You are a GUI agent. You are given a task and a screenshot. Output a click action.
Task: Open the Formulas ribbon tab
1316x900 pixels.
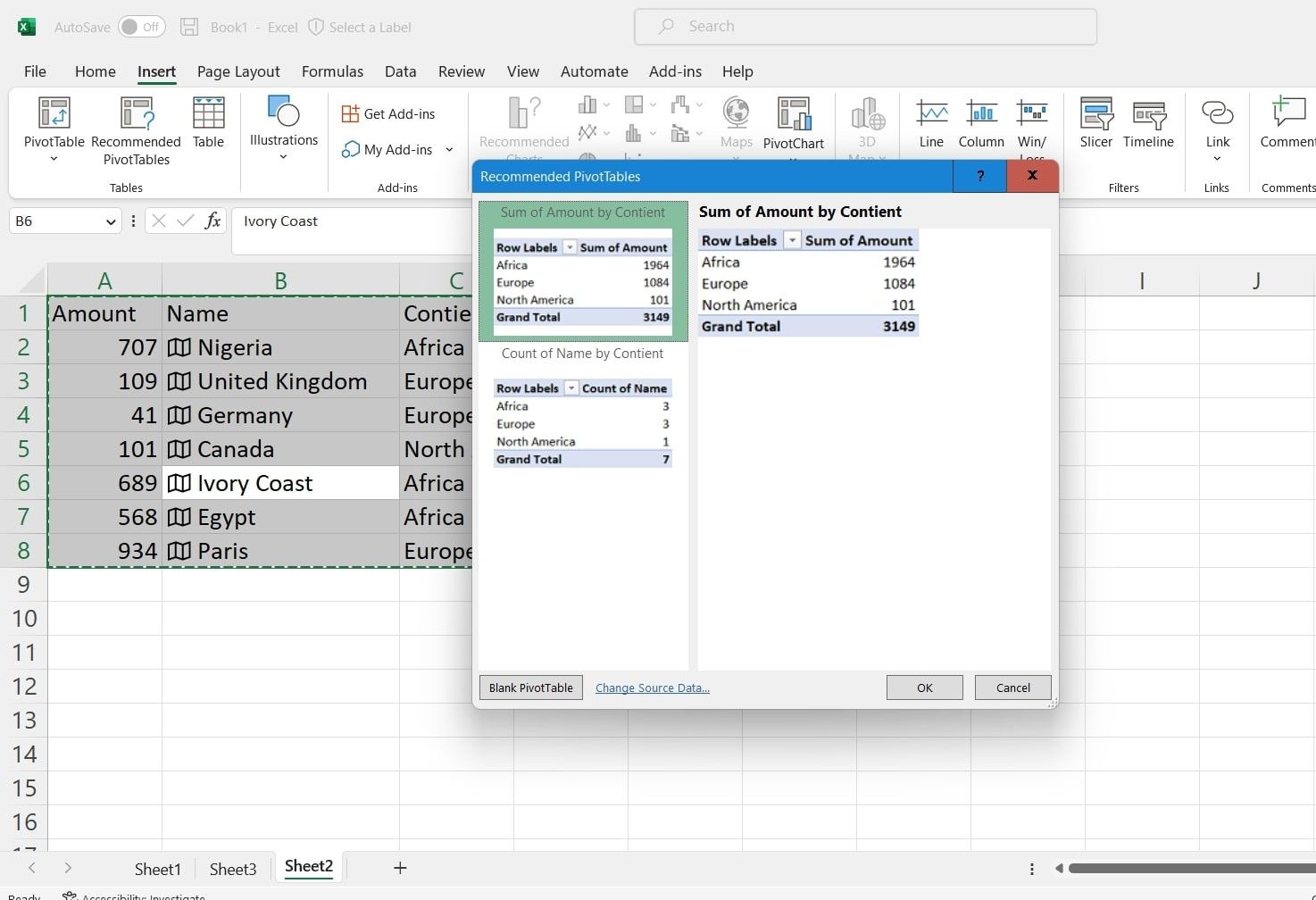click(332, 71)
